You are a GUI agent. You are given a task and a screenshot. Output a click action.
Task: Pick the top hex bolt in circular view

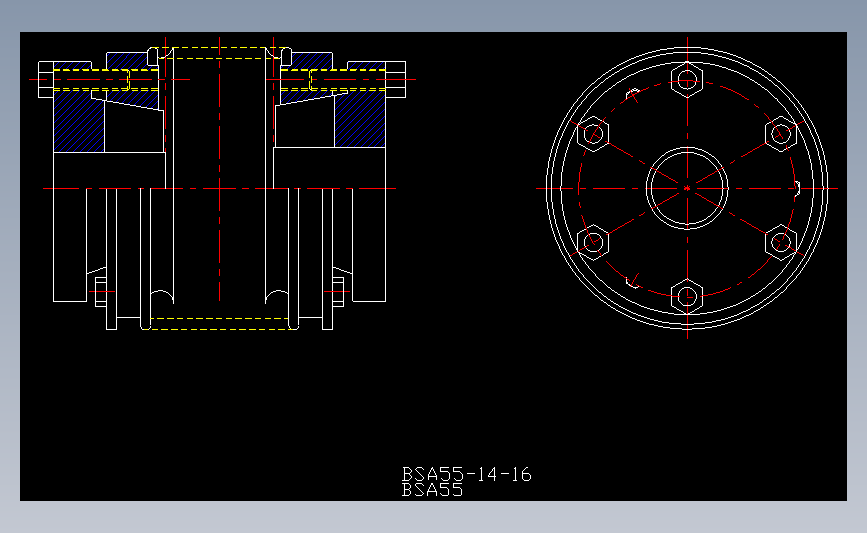(x=687, y=81)
